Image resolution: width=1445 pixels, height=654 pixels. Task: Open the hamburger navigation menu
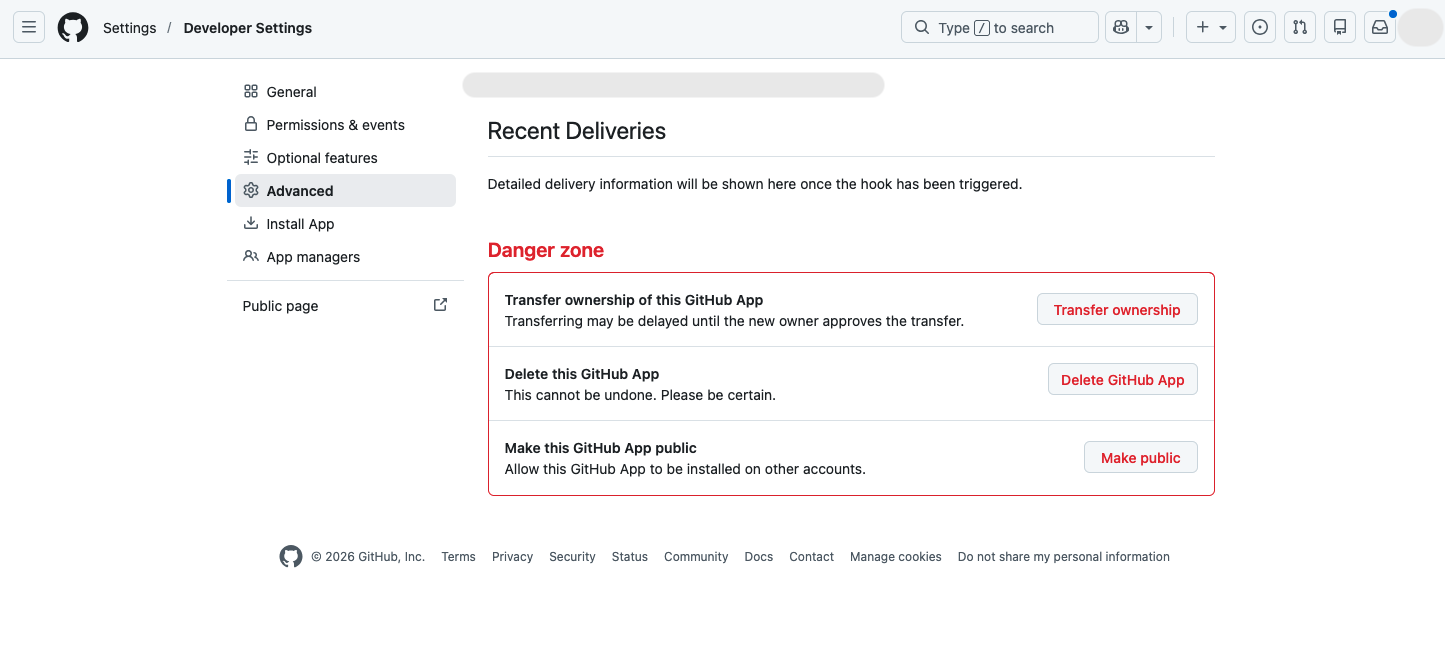[x=29, y=28]
